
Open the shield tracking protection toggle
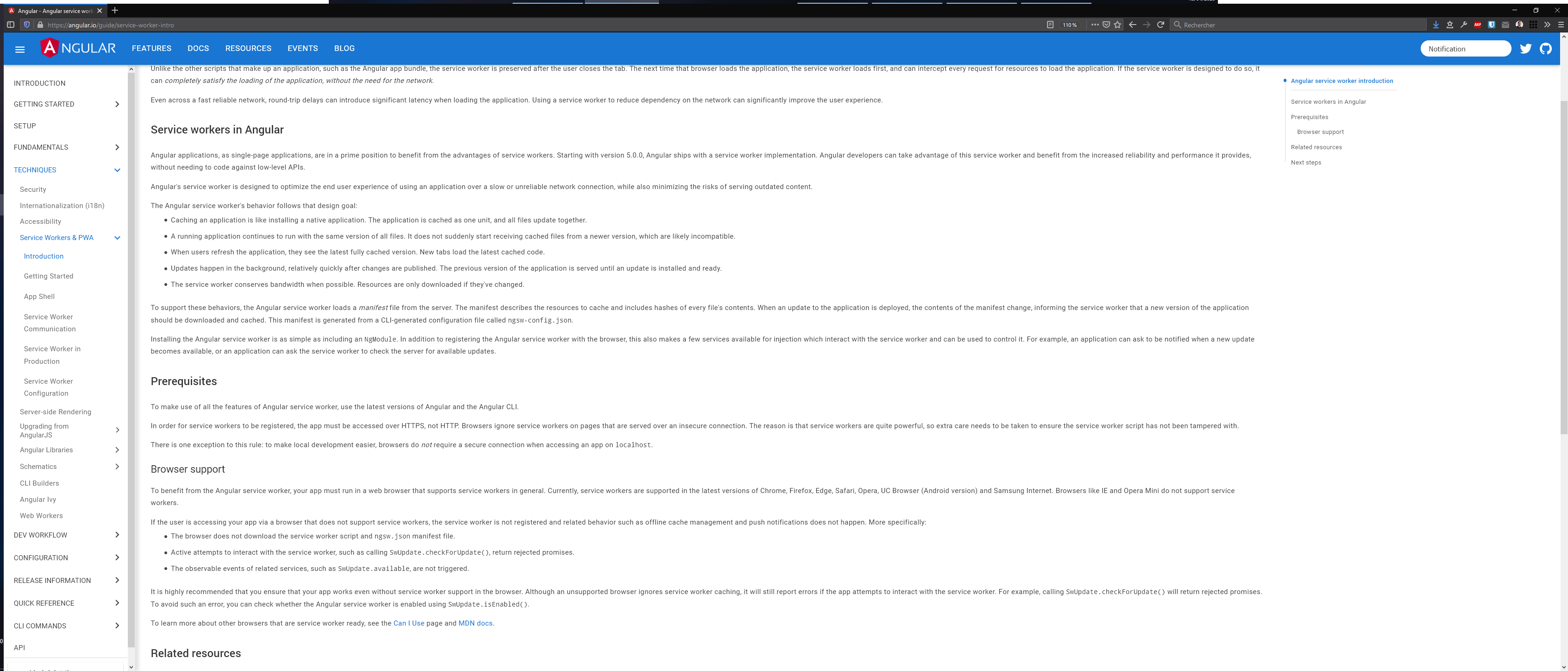[x=26, y=25]
